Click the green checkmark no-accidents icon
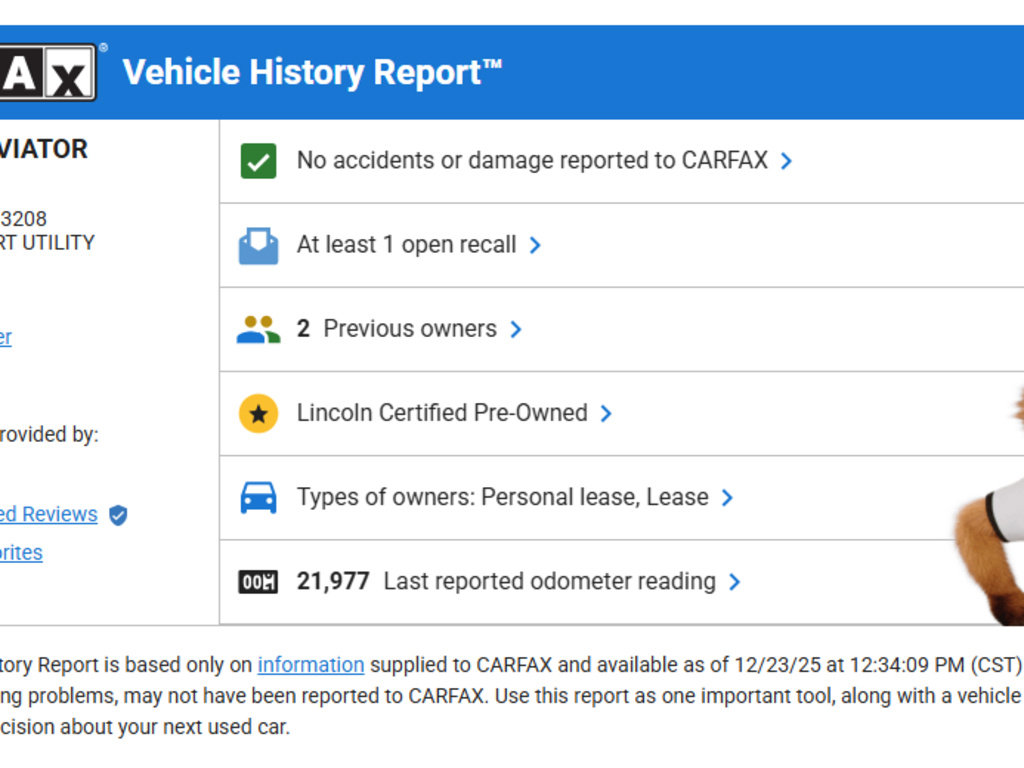The image size is (1024, 768). tap(258, 161)
